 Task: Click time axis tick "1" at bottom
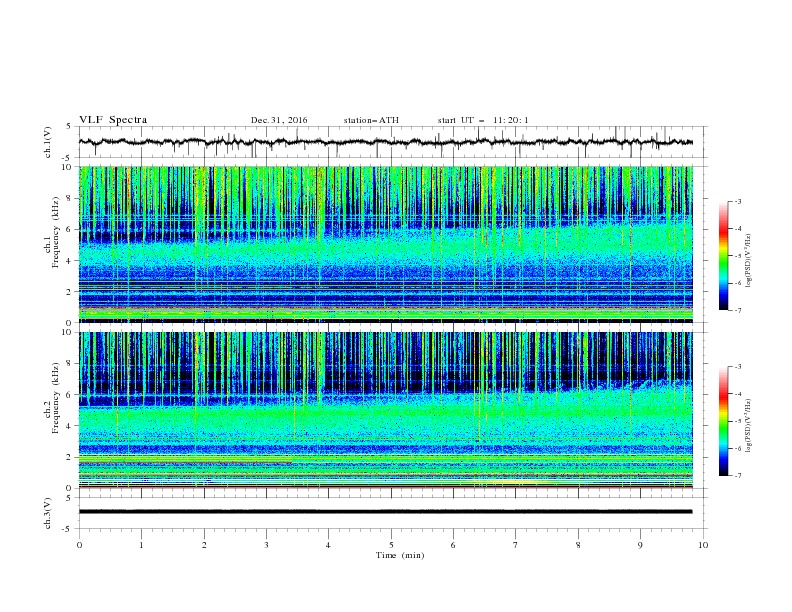pyautogui.click(x=141, y=545)
